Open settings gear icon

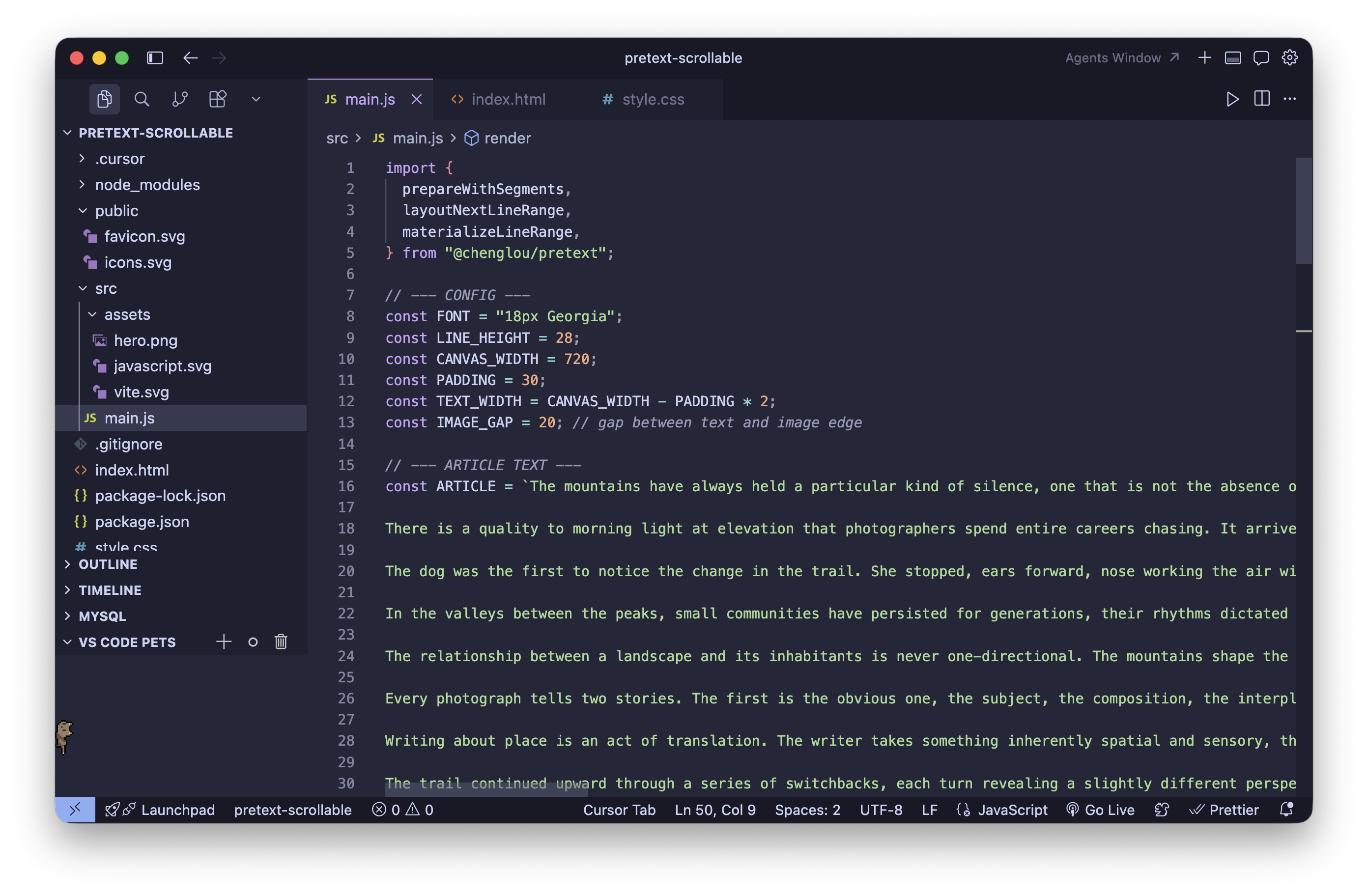tap(1290, 58)
